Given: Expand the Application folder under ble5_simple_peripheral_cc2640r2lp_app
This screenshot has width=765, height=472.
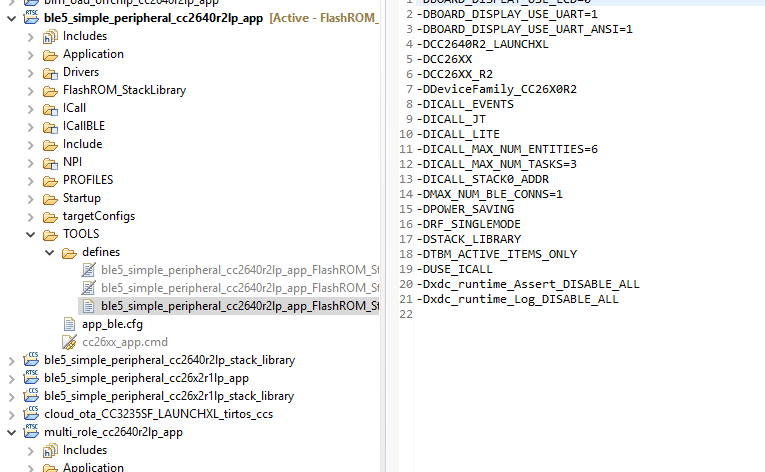Looking at the screenshot, I should (30, 55).
